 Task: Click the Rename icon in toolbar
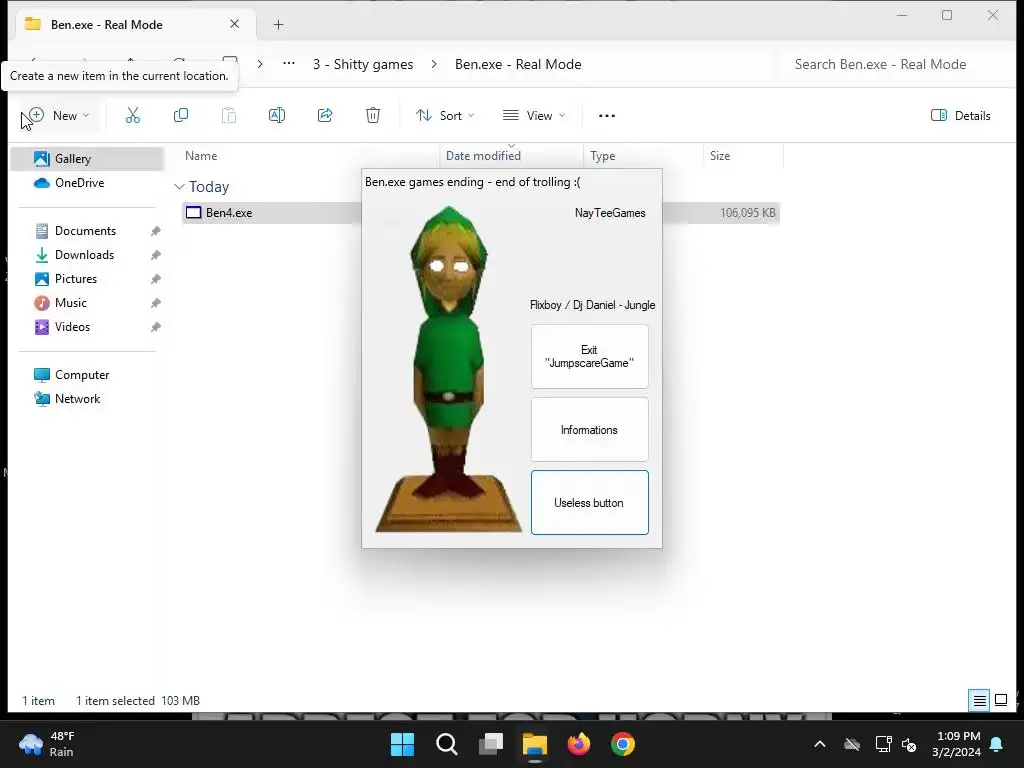point(277,116)
